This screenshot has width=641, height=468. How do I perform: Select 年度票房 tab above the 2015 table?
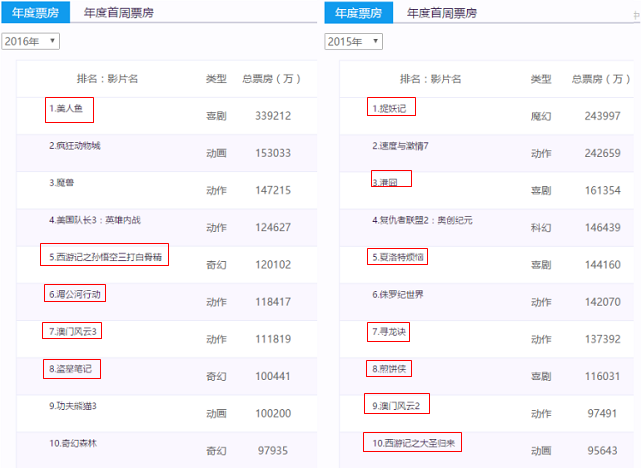(x=359, y=13)
